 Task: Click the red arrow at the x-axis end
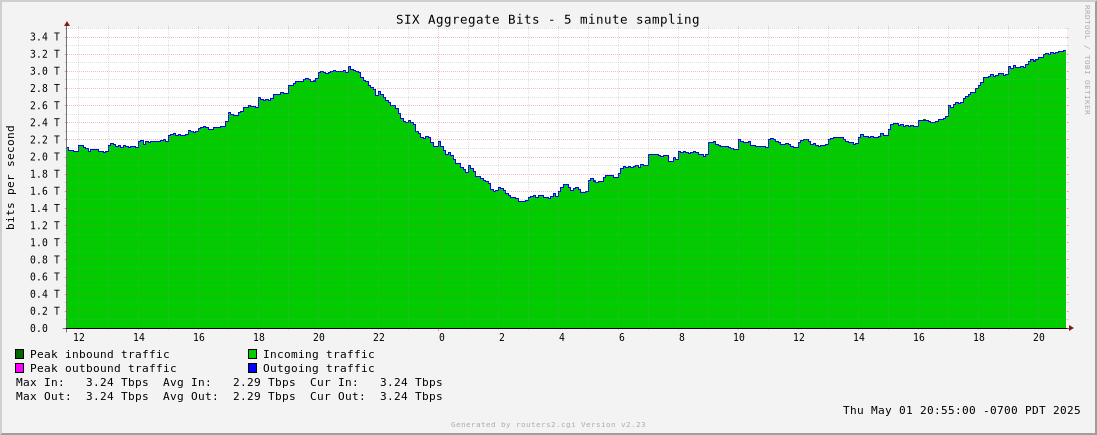(x=1071, y=328)
